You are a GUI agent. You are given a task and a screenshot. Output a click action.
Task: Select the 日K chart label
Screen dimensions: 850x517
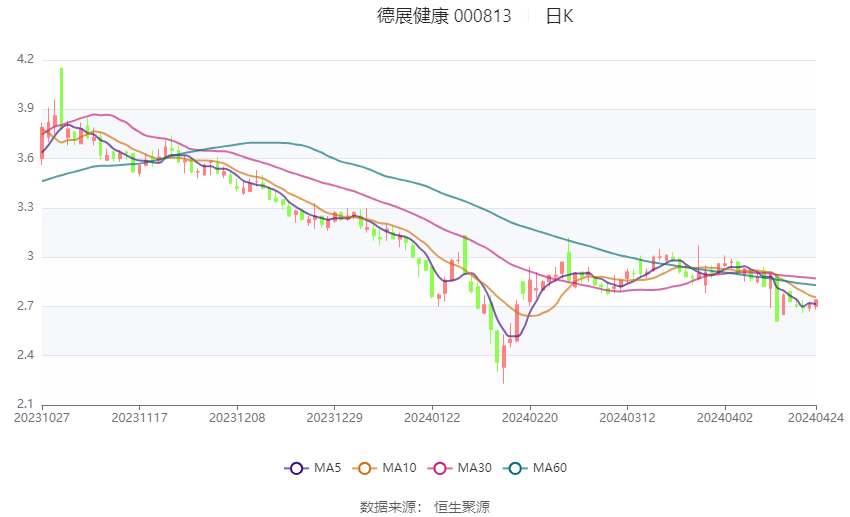pyautogui.click(x=559, y=16)
